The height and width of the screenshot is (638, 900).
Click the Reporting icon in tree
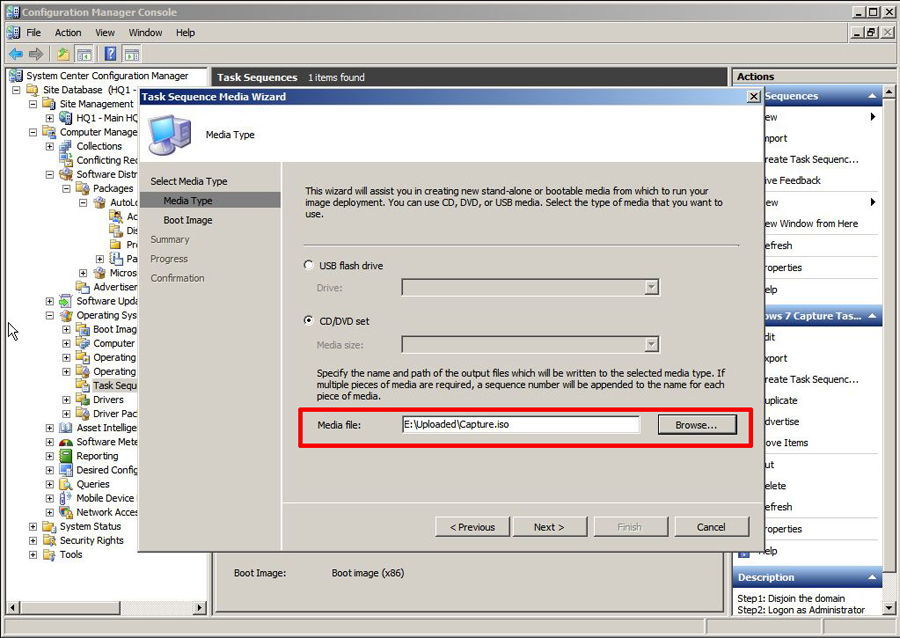coord(66,456)
